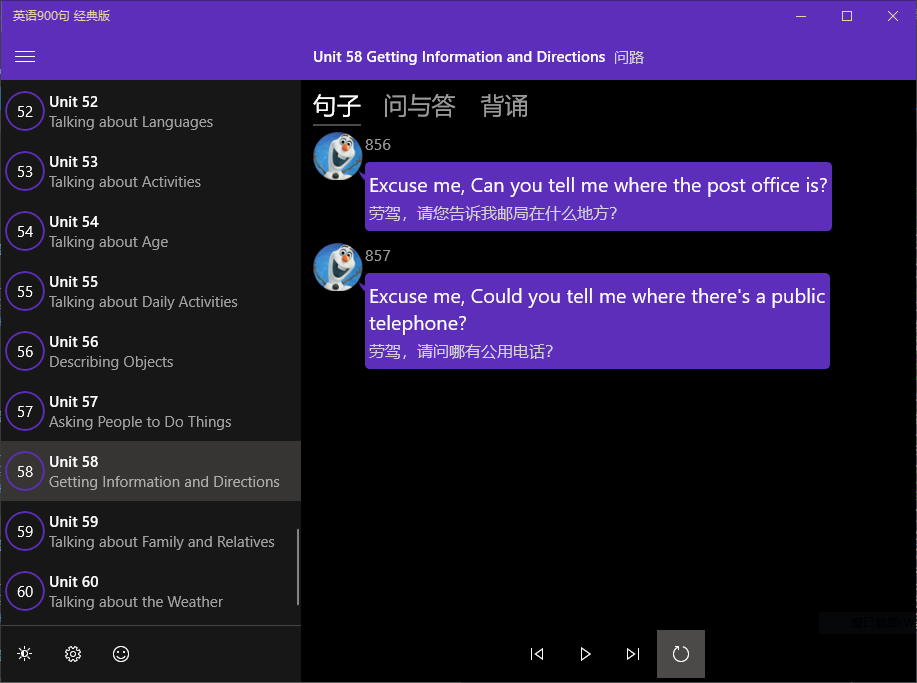Image resolution: width=917 pixels, height=683 pixels.
Task: Skip to the next sentence
Action: tap(633, 654)
